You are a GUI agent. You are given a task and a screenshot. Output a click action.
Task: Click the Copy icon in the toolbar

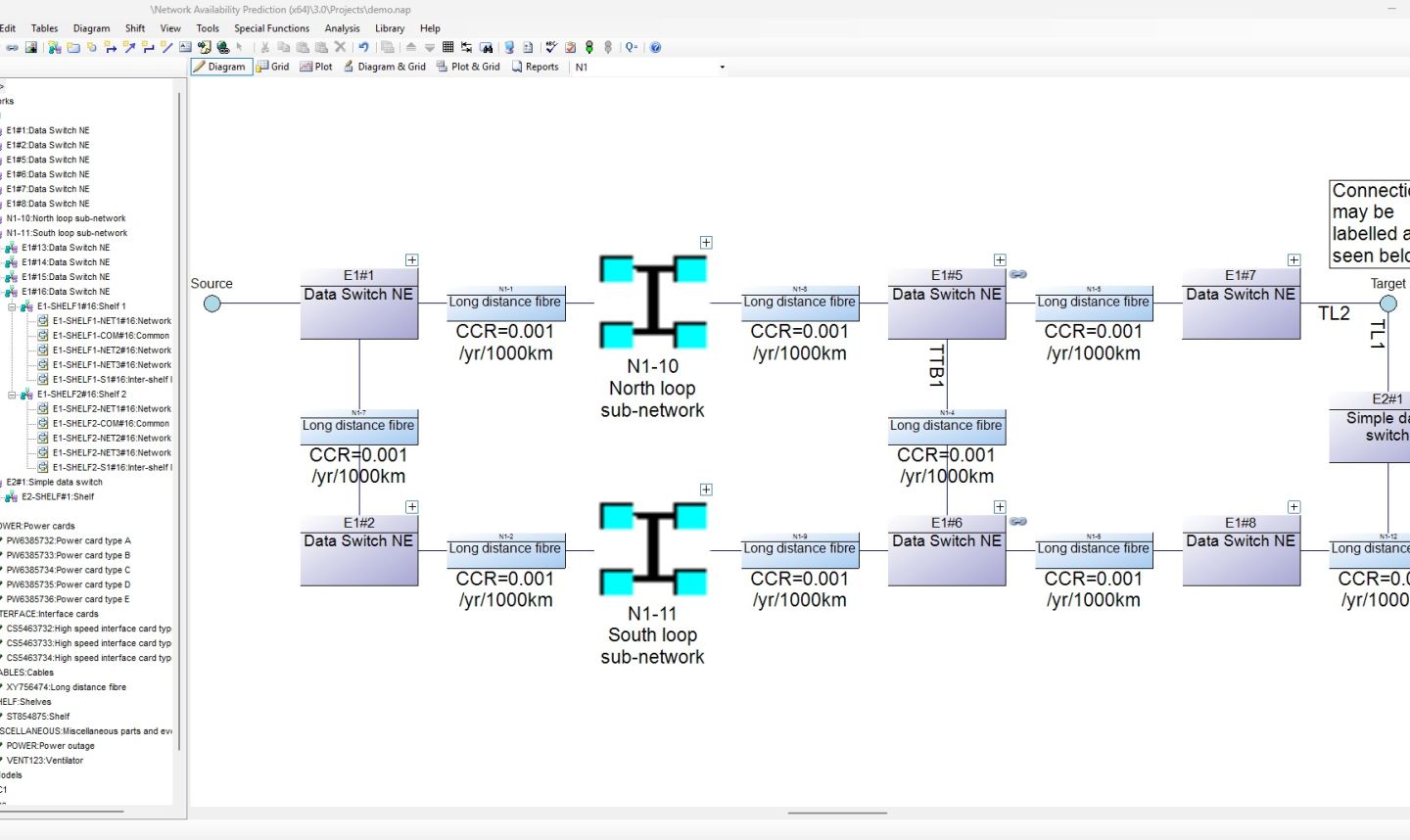285,47
